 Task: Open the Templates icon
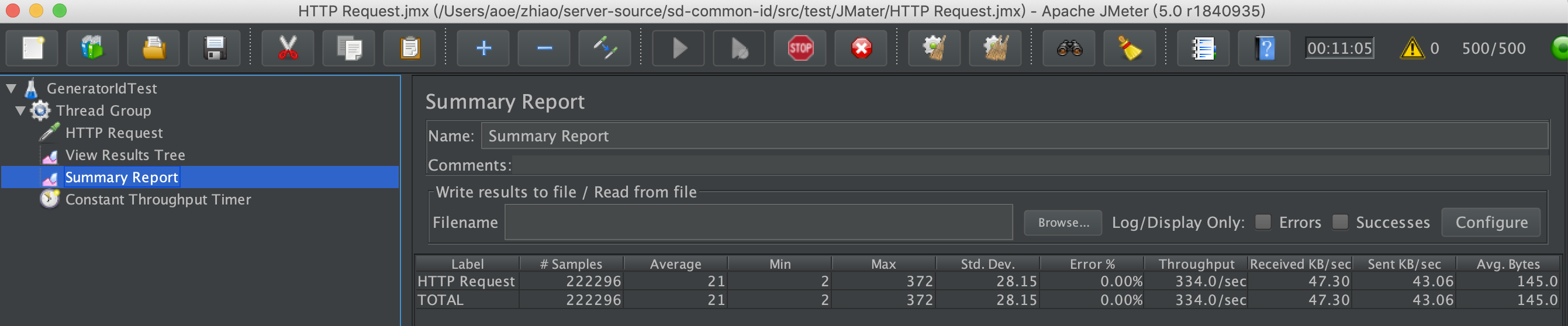coord(92,48)
